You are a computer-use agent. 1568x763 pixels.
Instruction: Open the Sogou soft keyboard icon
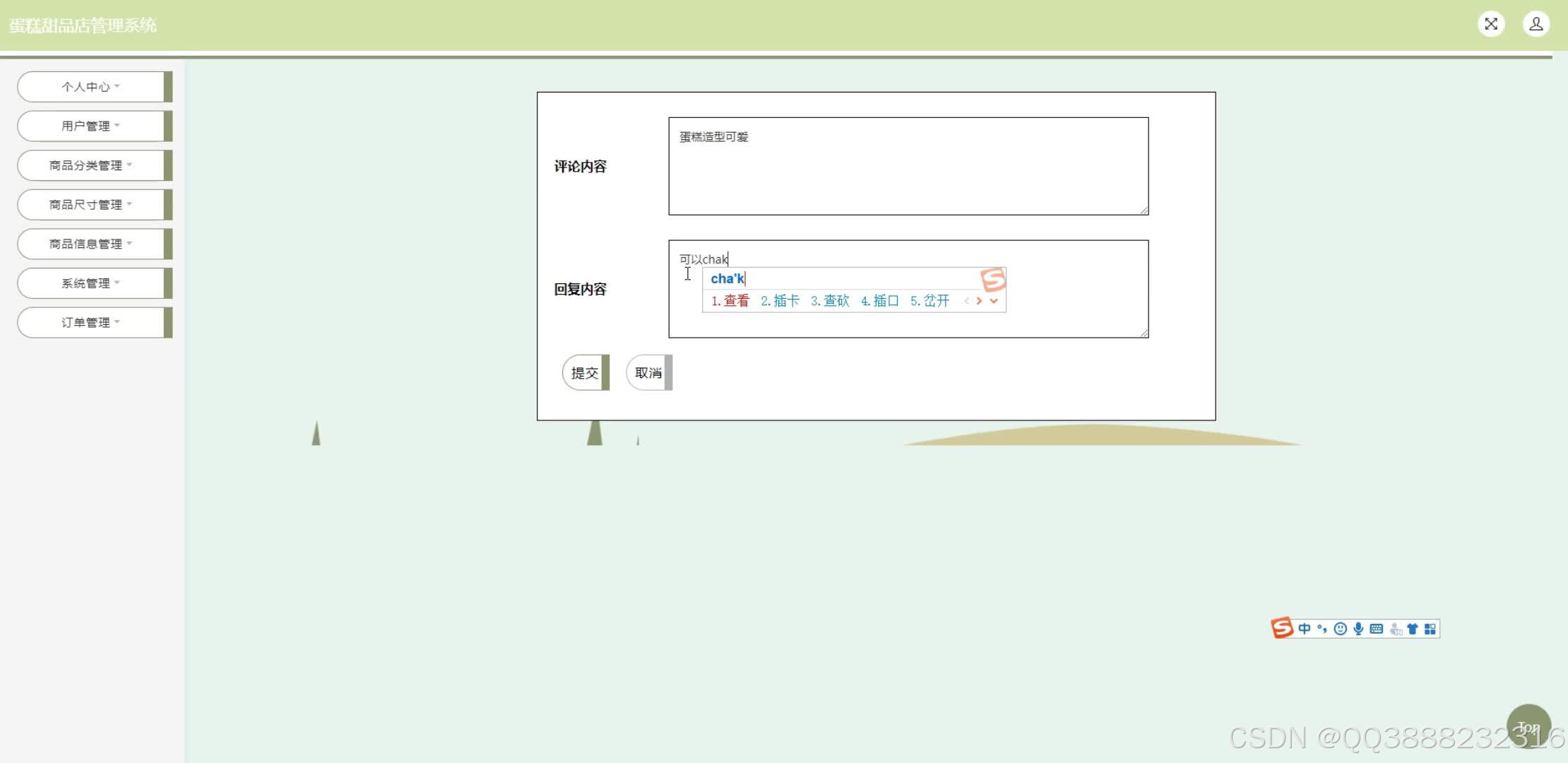(1376, 629)
